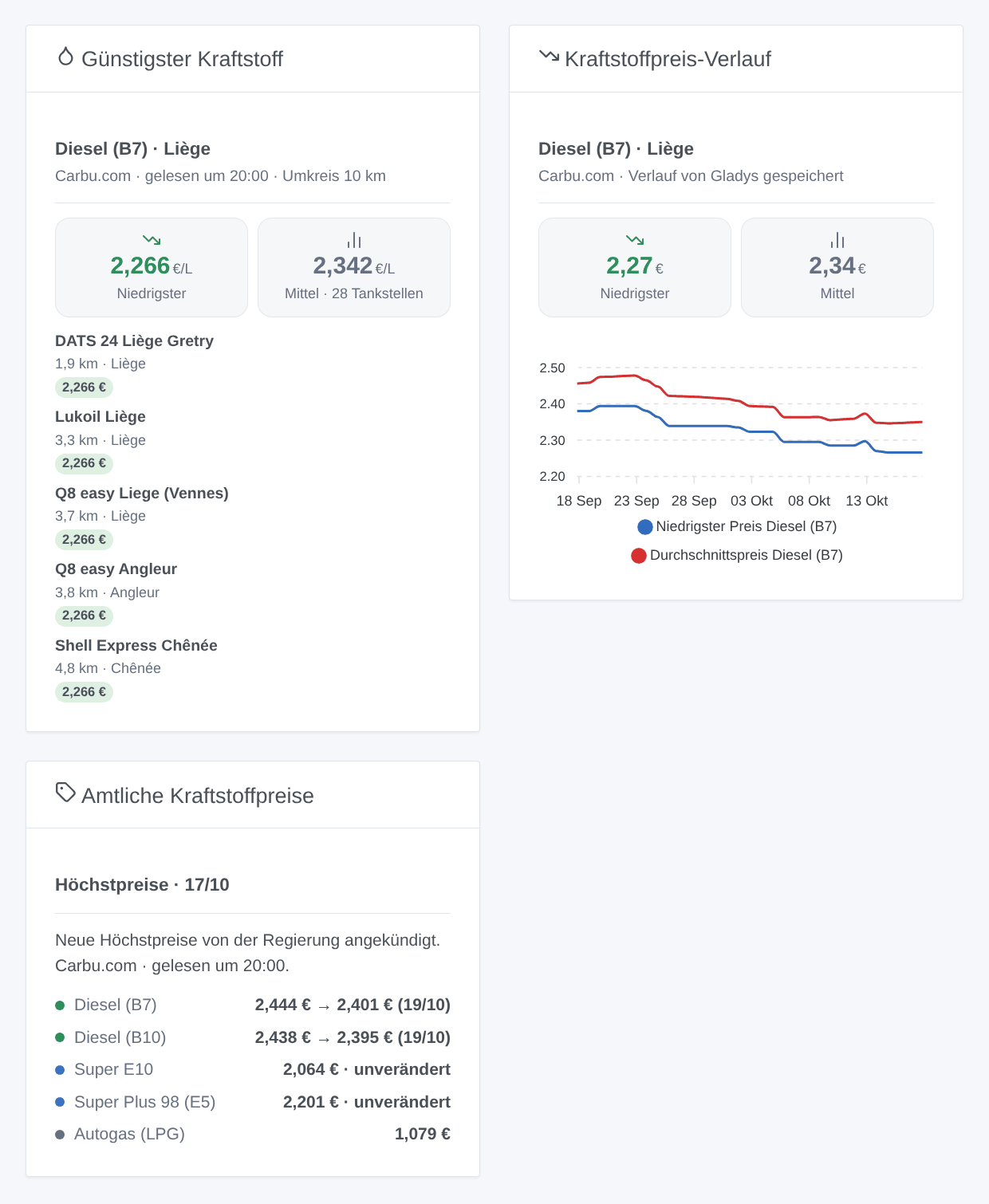Viewport: 989px width, 1204px height.
Task: Click the '1,079 €' Autogas price
Action: tap(423, 1134)
